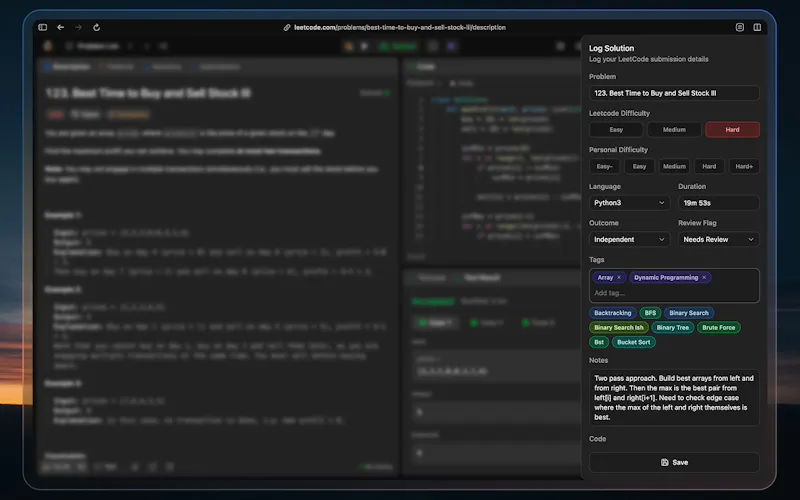
Task: Add the Brute Force suggested tag
Action: (718, 328)
